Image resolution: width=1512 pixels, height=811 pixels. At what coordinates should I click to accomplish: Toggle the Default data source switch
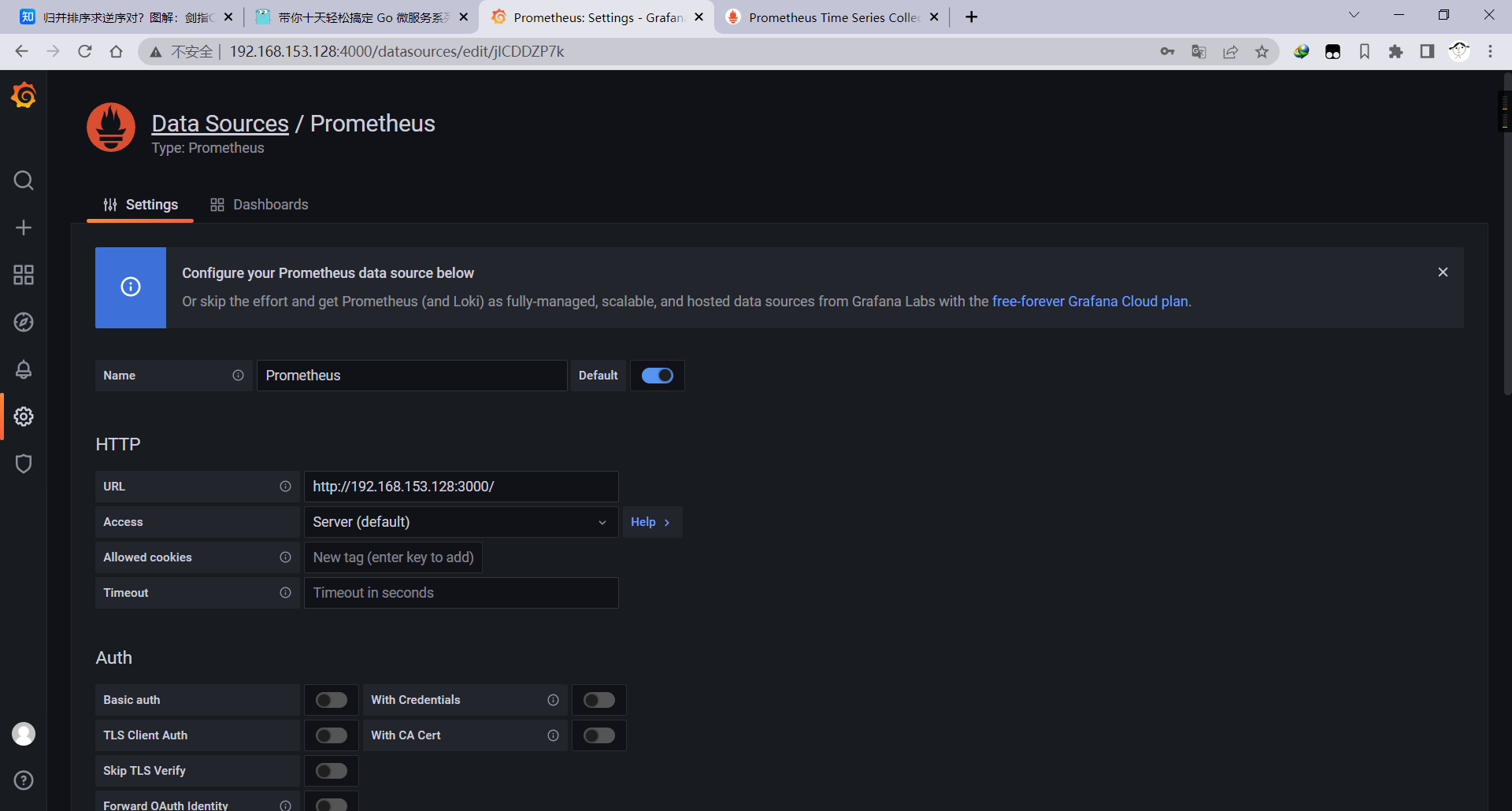(657, 376)
